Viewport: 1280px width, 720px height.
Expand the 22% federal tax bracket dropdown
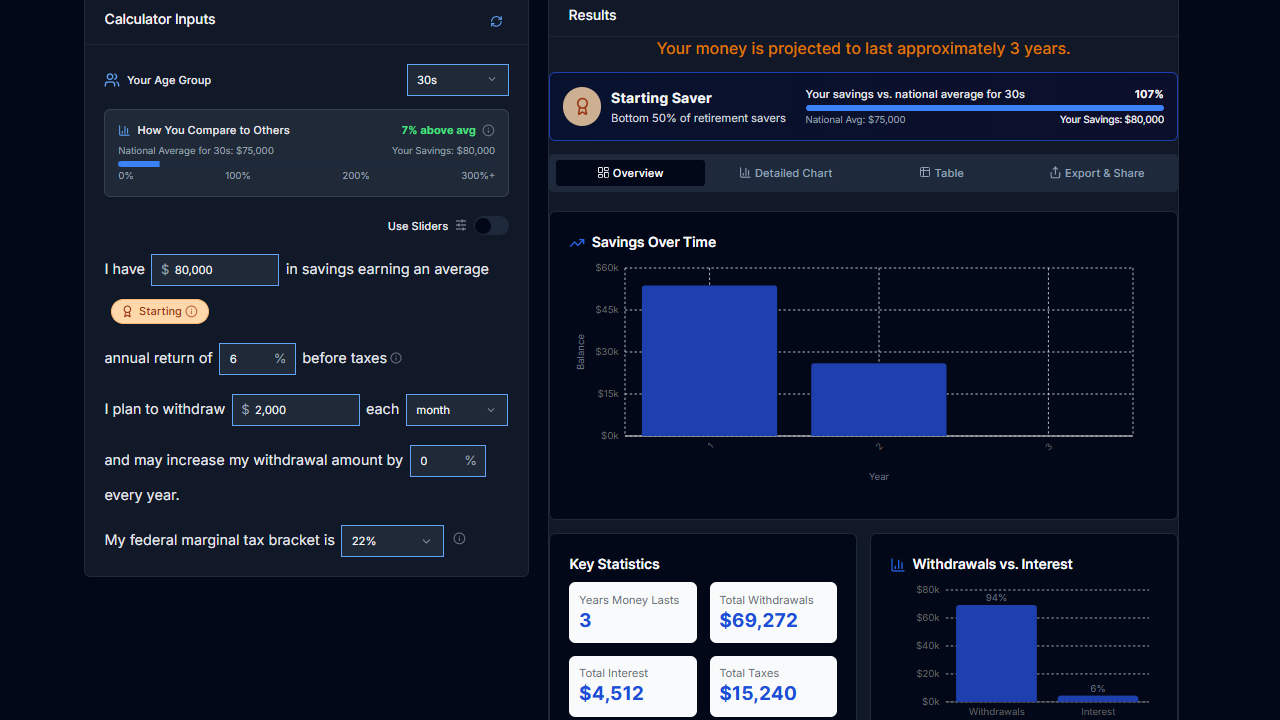click(x=392, y=541)
